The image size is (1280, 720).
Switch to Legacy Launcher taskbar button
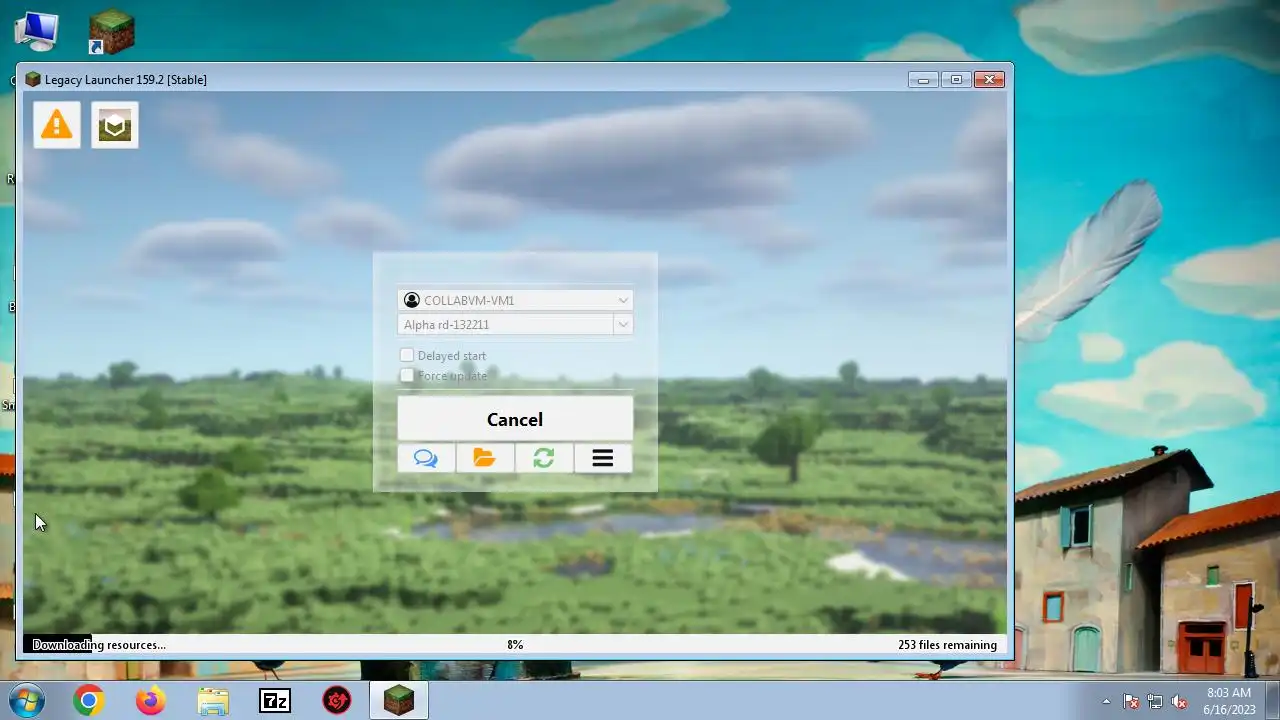[399, 701]
